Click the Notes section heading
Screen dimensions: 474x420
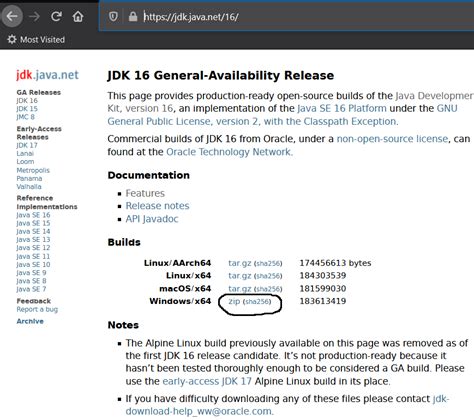123,325
